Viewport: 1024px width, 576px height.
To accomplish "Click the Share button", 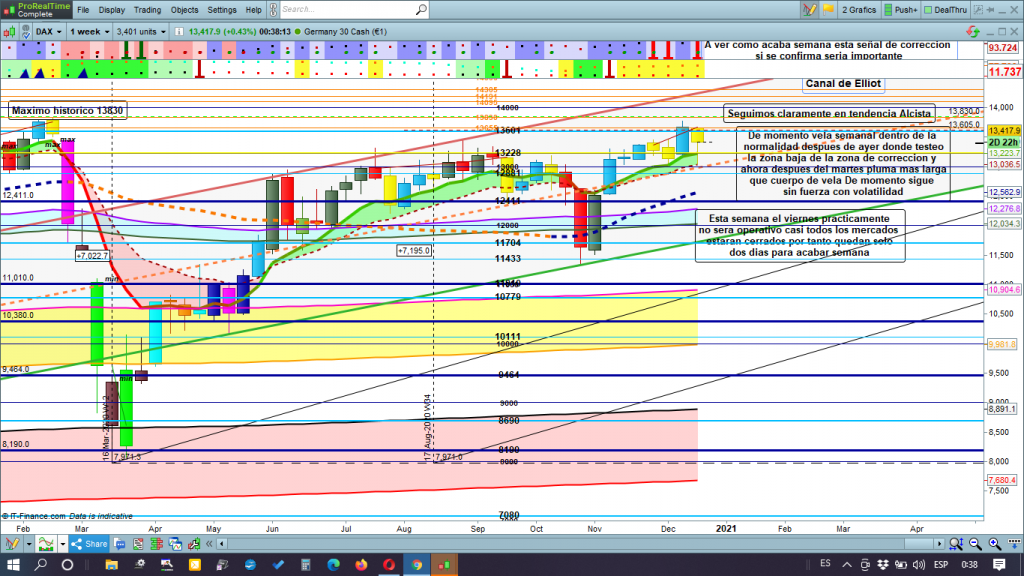I will click(90, 544).
